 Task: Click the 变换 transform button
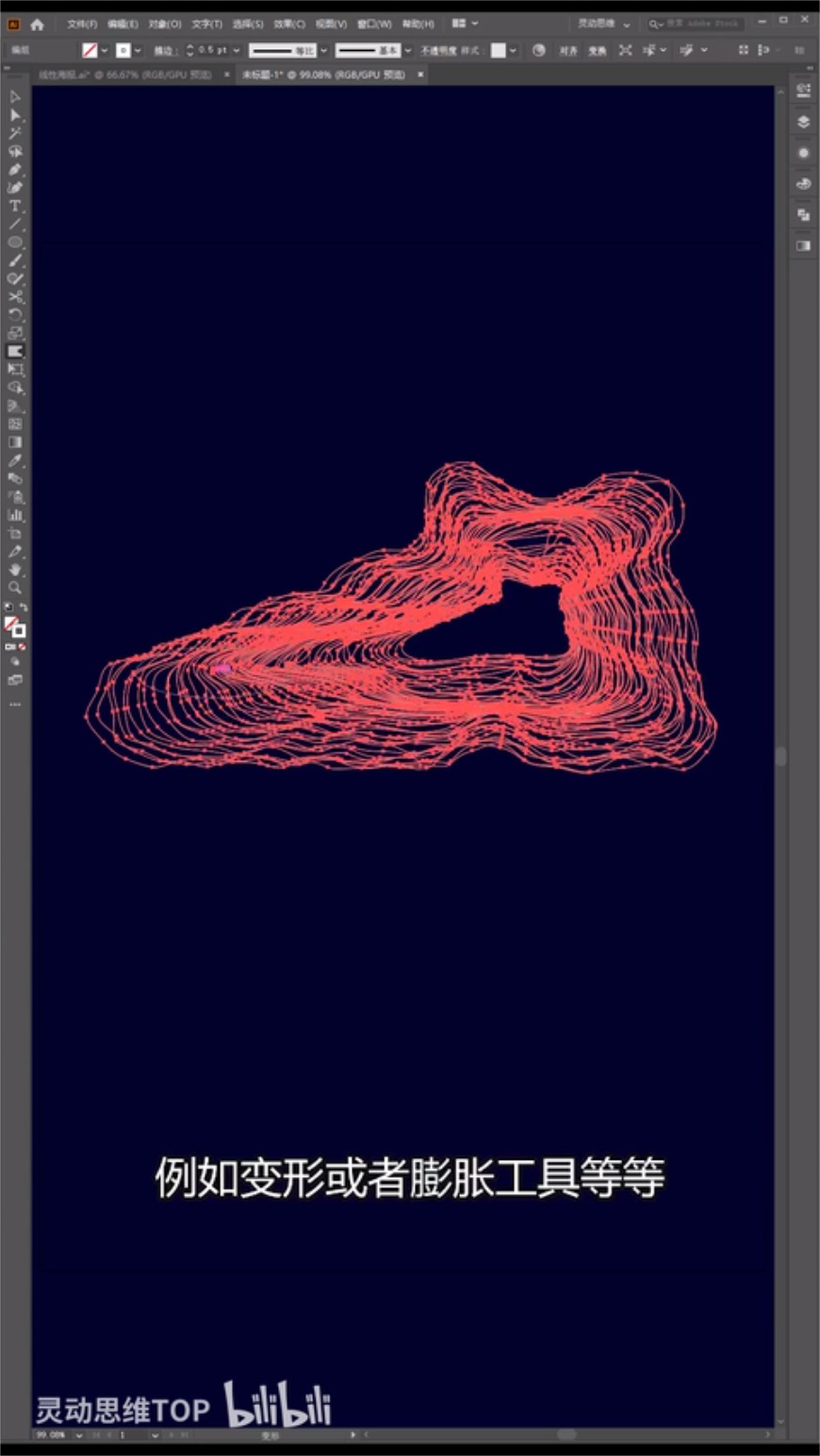click(598, 50)
